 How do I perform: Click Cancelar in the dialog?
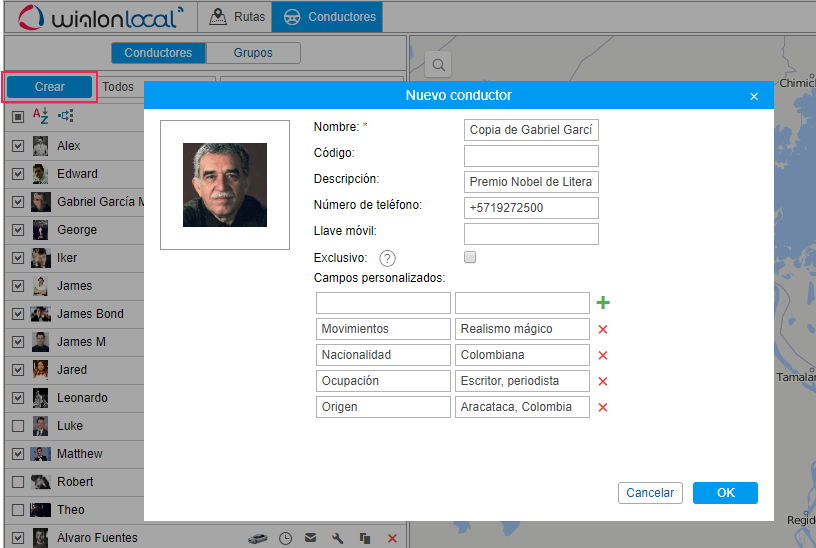click(x=650, y=493)
